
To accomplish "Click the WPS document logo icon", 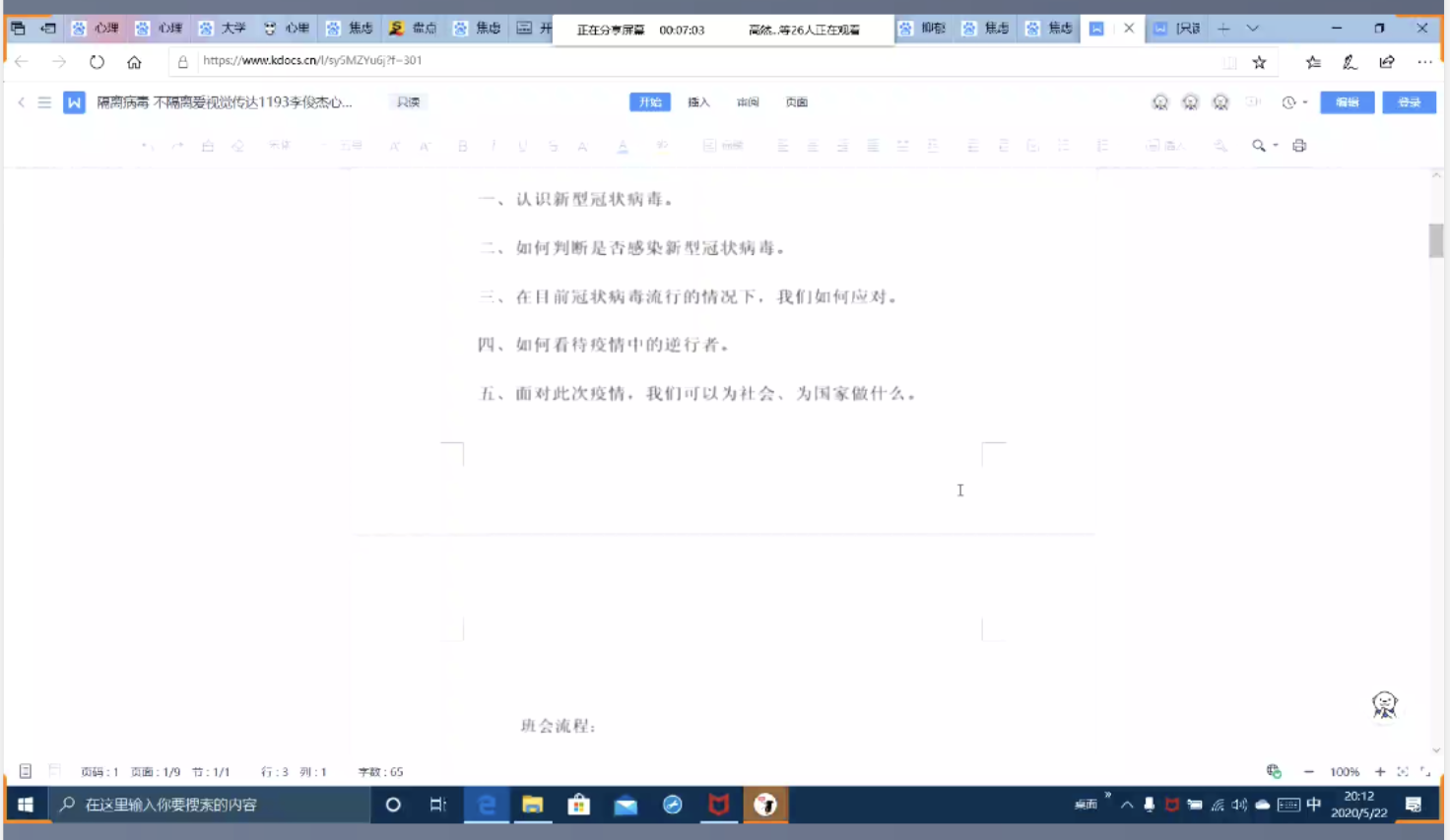I will tap(74, 101).
